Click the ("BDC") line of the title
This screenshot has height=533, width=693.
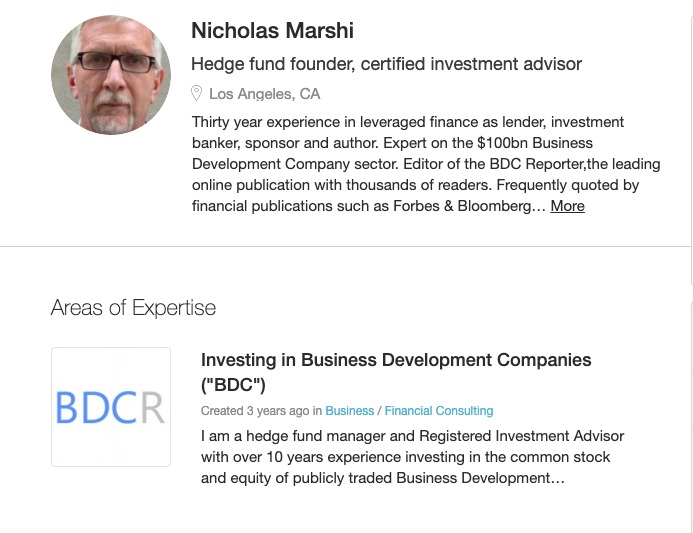coord(233,385)
